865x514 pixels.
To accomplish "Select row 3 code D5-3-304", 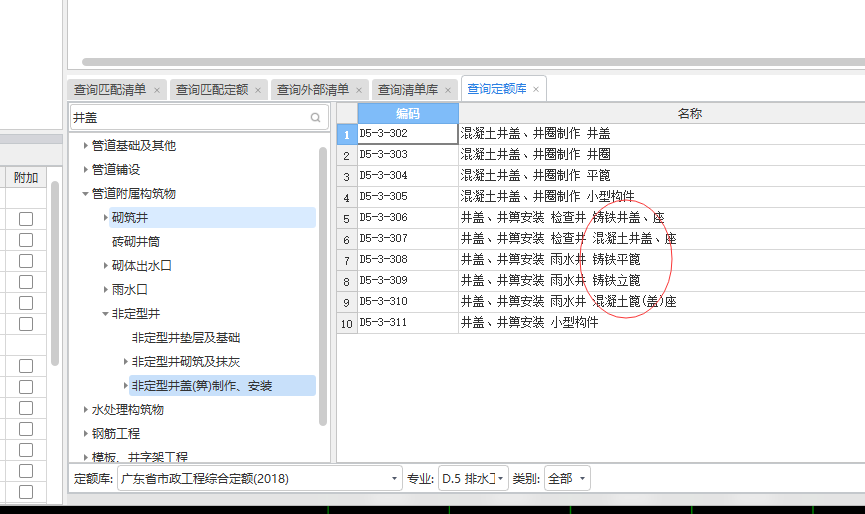I will pos(408,175).
